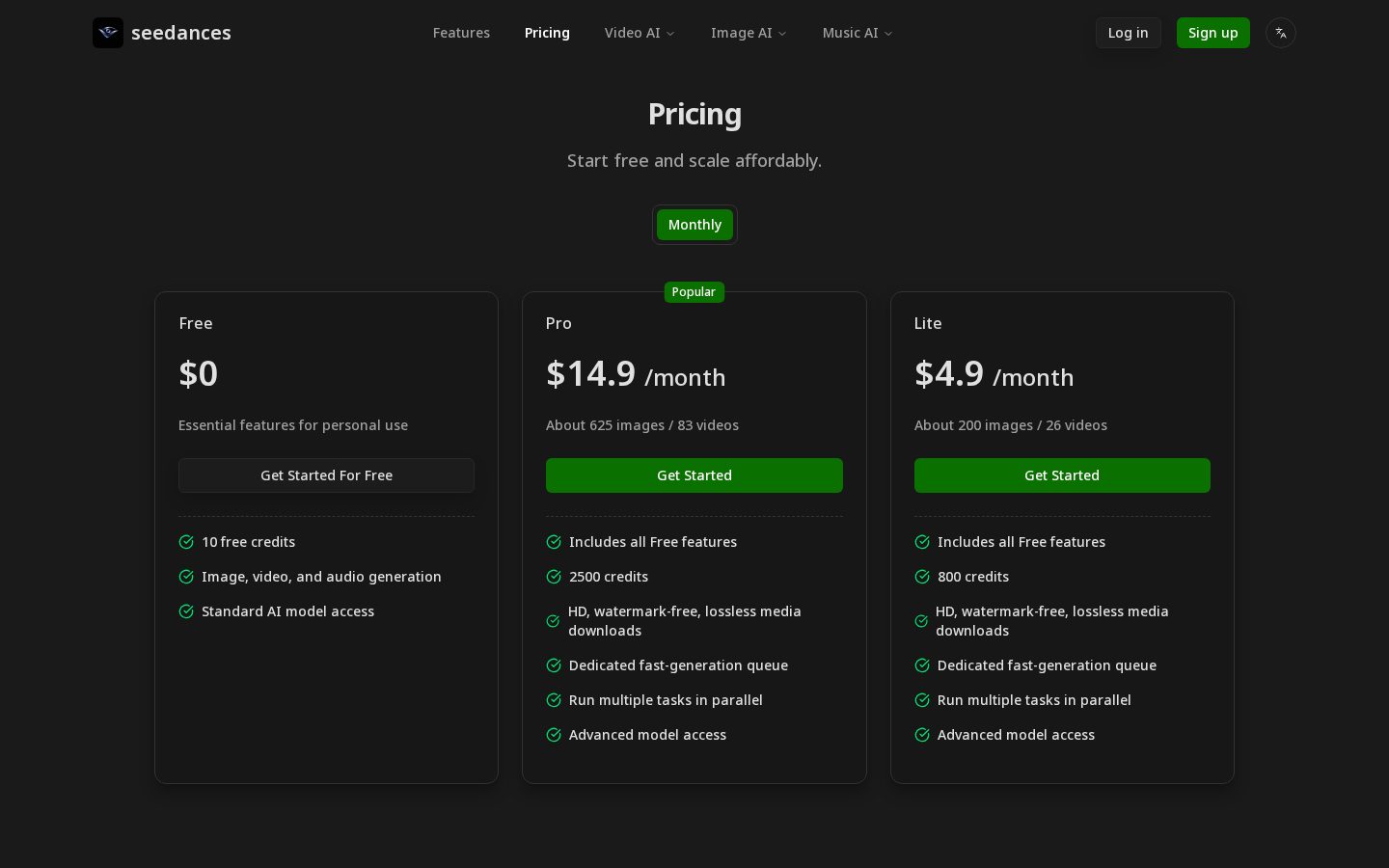The height and width of the screenshot is (868, 1389).
Task: Click "10 free credits" feature text
Action: (x=249, y=542)
